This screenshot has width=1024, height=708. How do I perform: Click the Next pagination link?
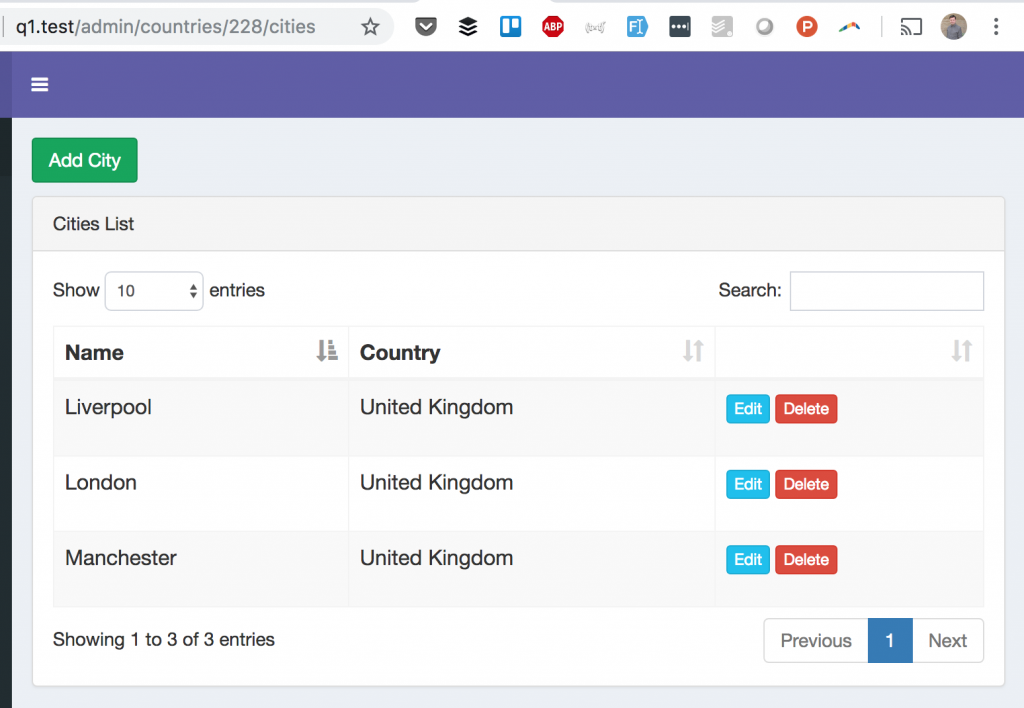pyautogui.click(x=947, y=640)
